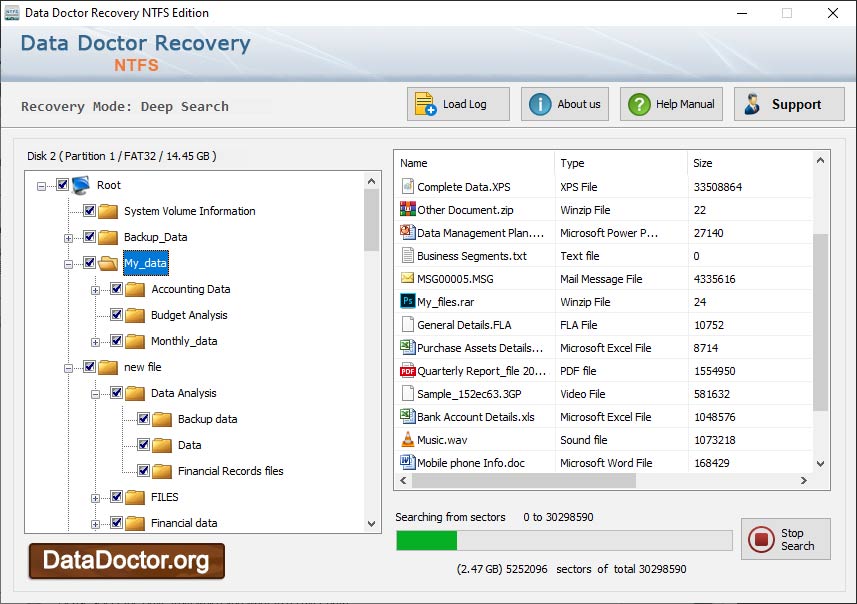Click the My_files.rar Winzip icon
The width and height of the screenshot is (857, 604).
click(x=407, y=301)
